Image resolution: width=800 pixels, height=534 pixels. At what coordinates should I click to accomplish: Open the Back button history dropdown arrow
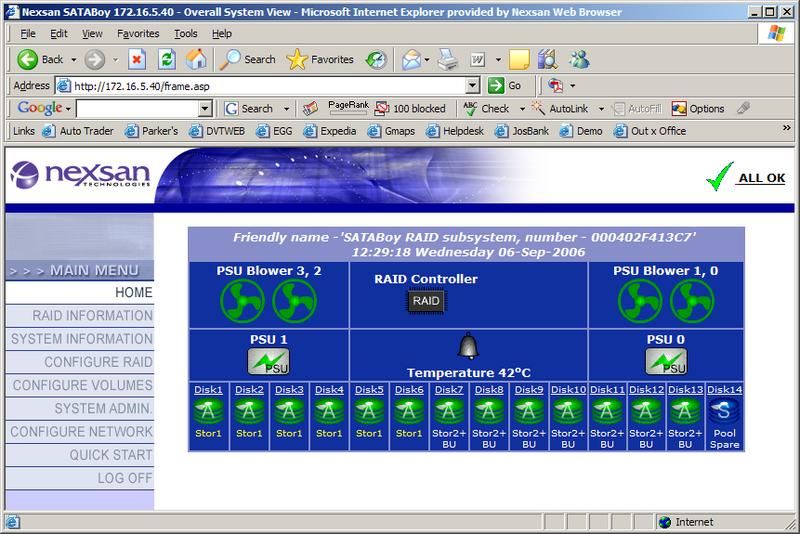pyautogui.click(x=74, y=60)
